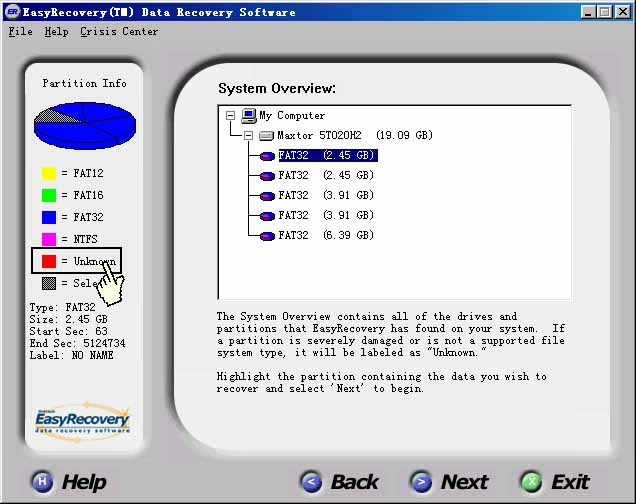Select the highlighted FAT32 (2.45 GB) partition
636x504 pixels.
[326, 156]
